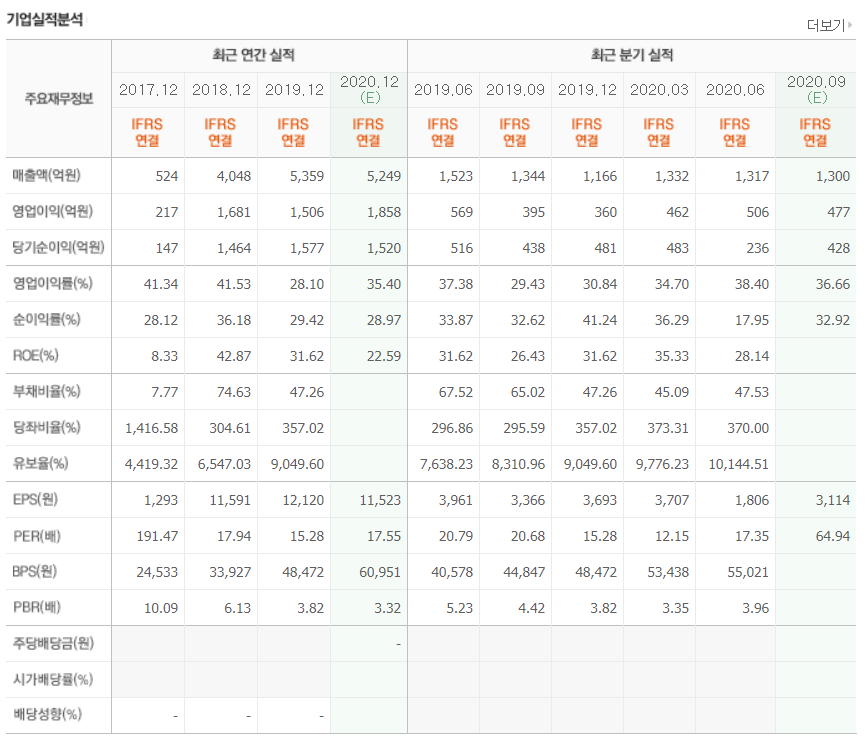Select quarterly operating profit 569
Image resolution: width=866 pixels, height=738 pixels.
462,212
